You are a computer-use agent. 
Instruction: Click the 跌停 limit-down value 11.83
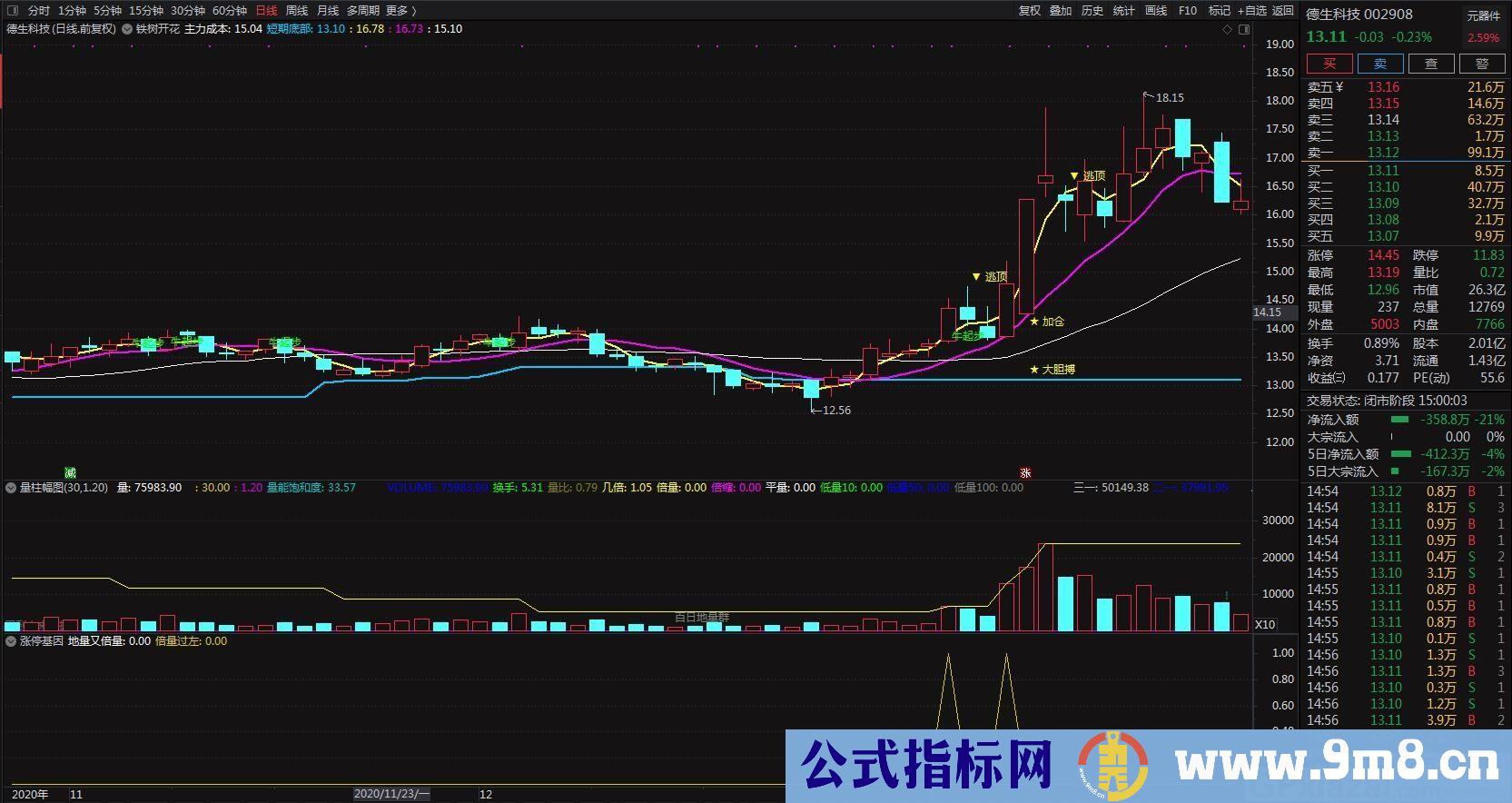pyautogui.click(x=1488, y=255)
